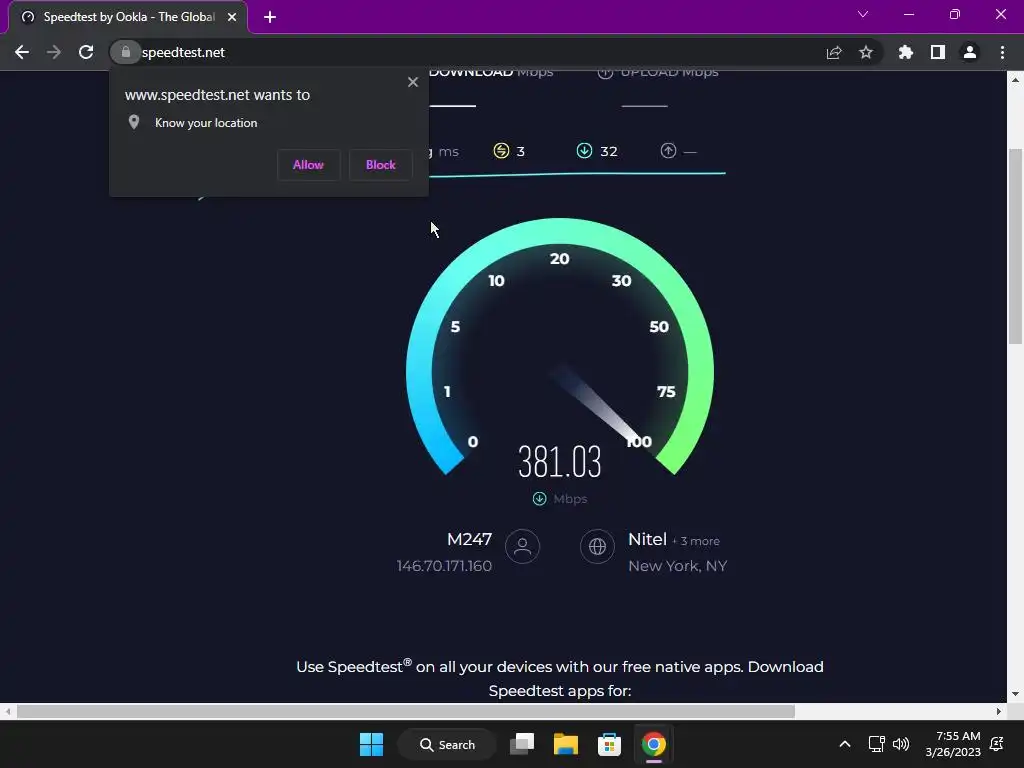Image resolution: width=1024 pixels, height=768 pixels.
Task: Open the Nitel server link
Action: pyautogui.click(x=647, y=539)
